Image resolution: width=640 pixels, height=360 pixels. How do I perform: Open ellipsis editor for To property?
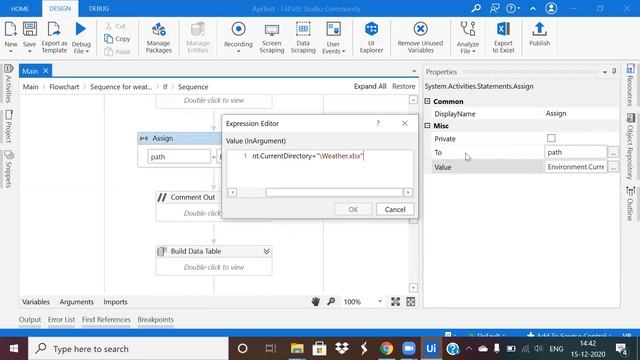613,152
